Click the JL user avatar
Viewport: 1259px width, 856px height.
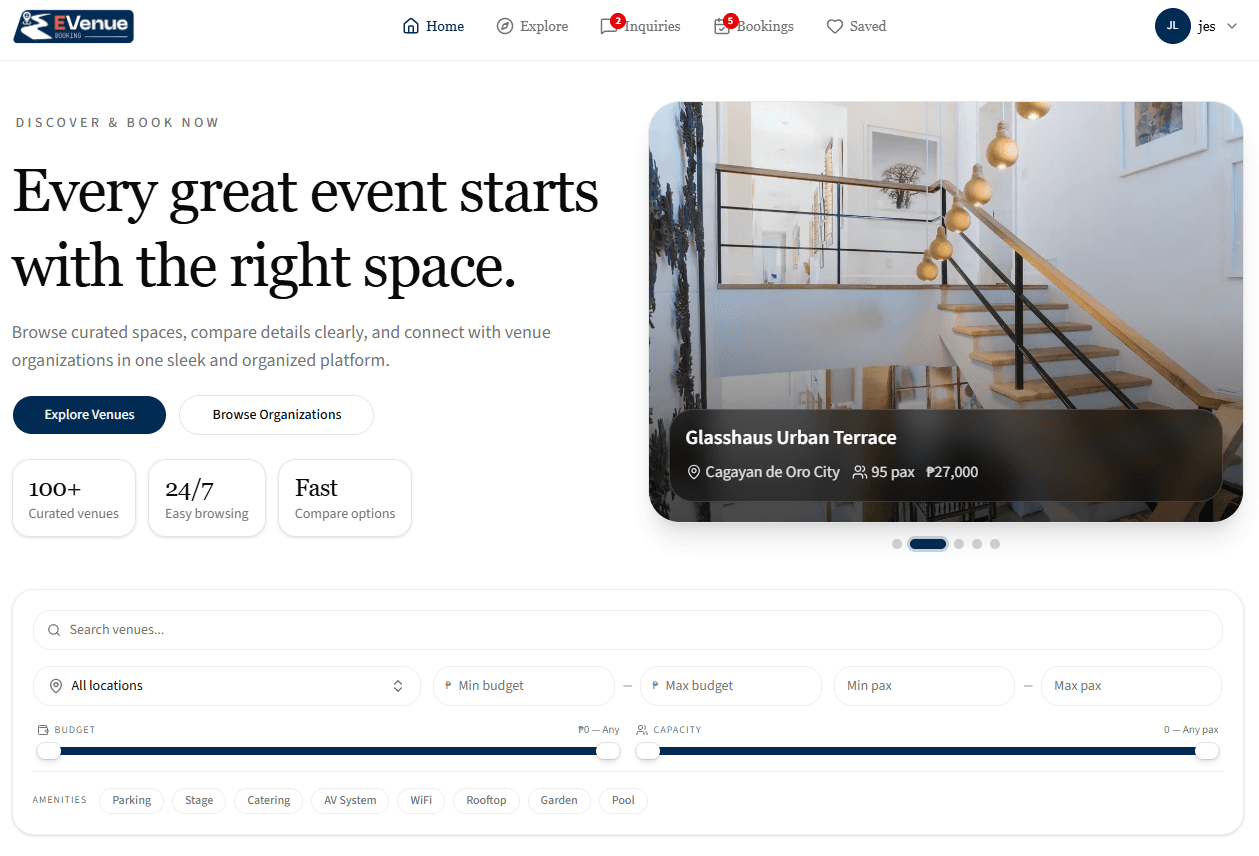(x=1172, y=26)
